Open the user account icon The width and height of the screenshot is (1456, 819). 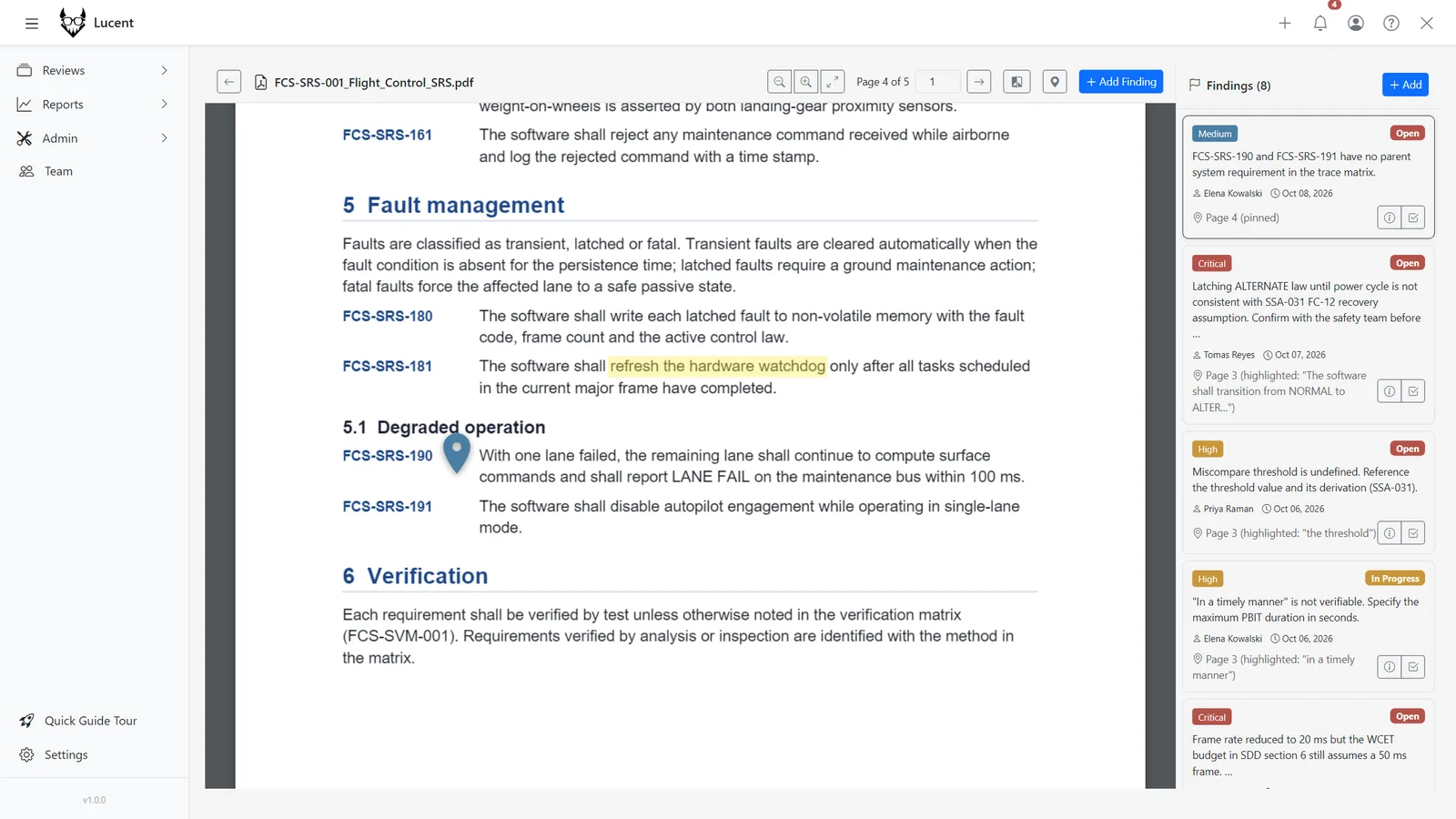[1356, 24]
